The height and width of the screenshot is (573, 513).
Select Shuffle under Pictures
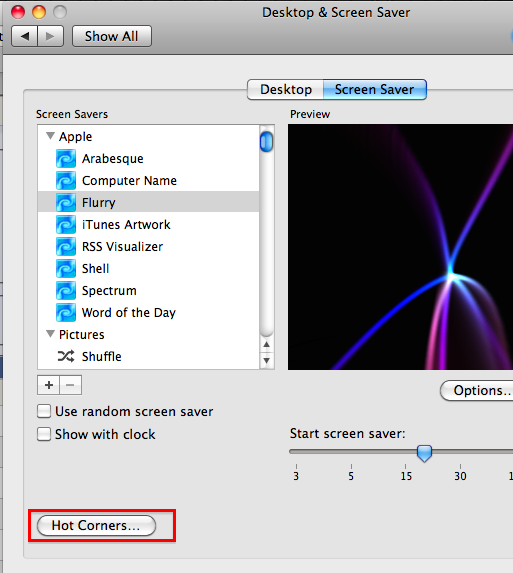pyautogui.click(x=102, y=356)
